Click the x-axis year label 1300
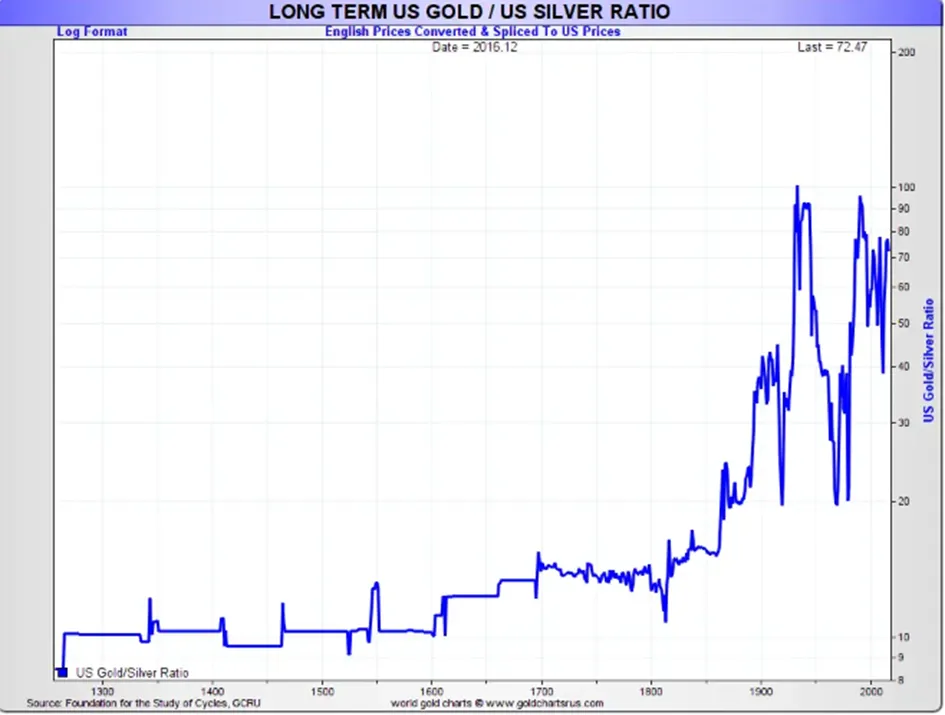The width and height of the screenshot is (945, 715). pyautogui.click(x=103, y=691)
